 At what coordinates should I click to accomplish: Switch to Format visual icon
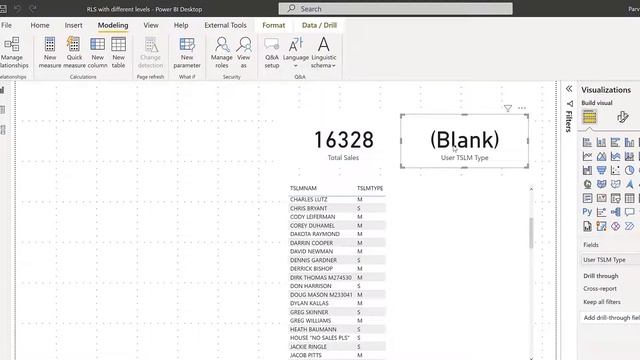click(622, 117)
